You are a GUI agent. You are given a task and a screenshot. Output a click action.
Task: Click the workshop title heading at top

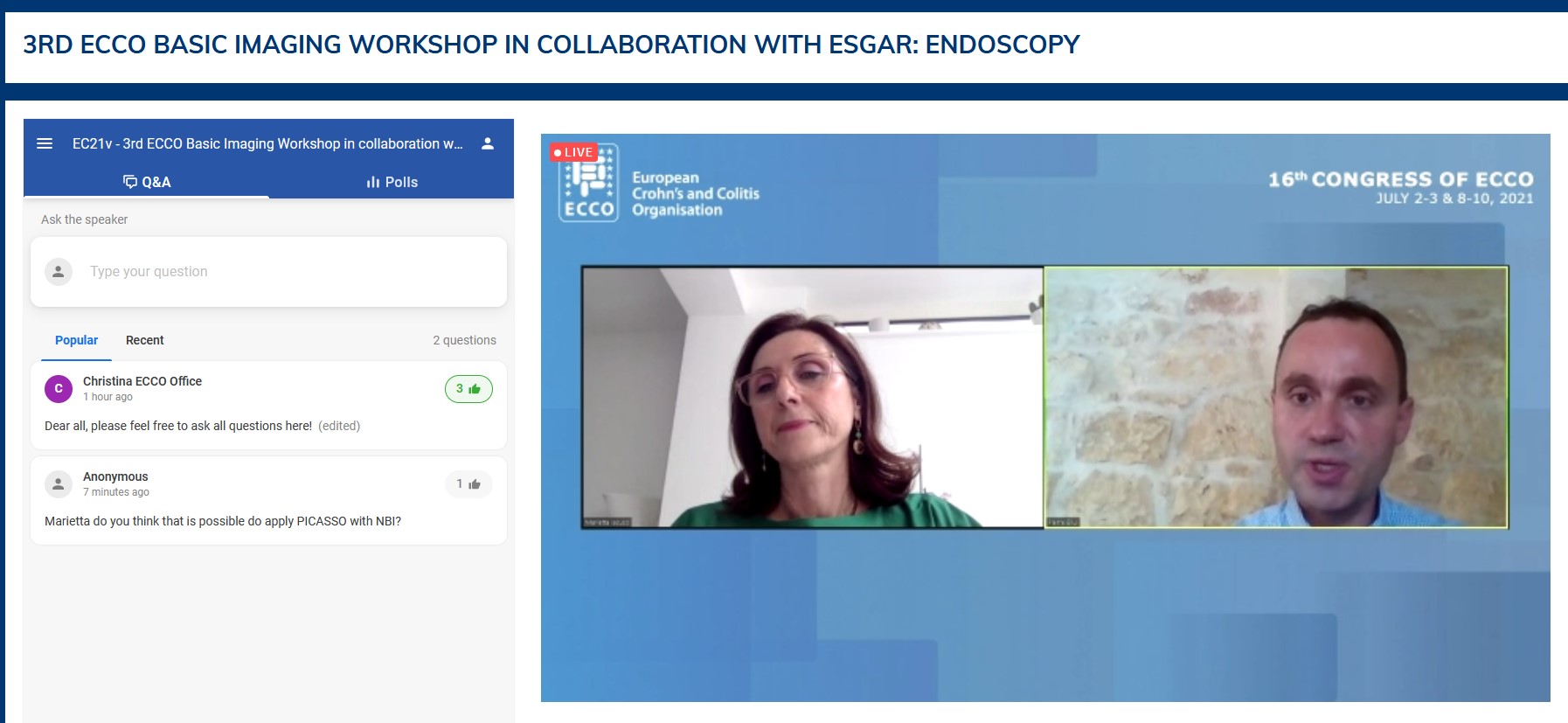[552, 45]
